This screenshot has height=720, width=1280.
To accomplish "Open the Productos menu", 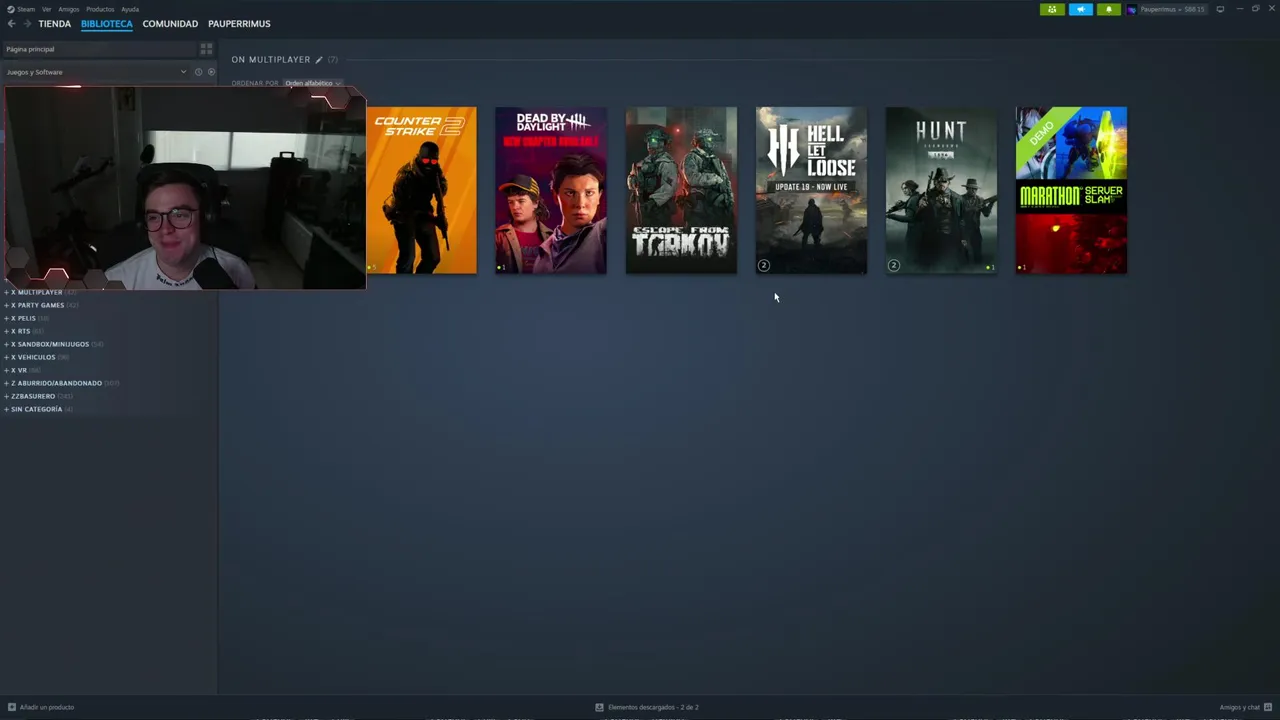I will point(100,9).
